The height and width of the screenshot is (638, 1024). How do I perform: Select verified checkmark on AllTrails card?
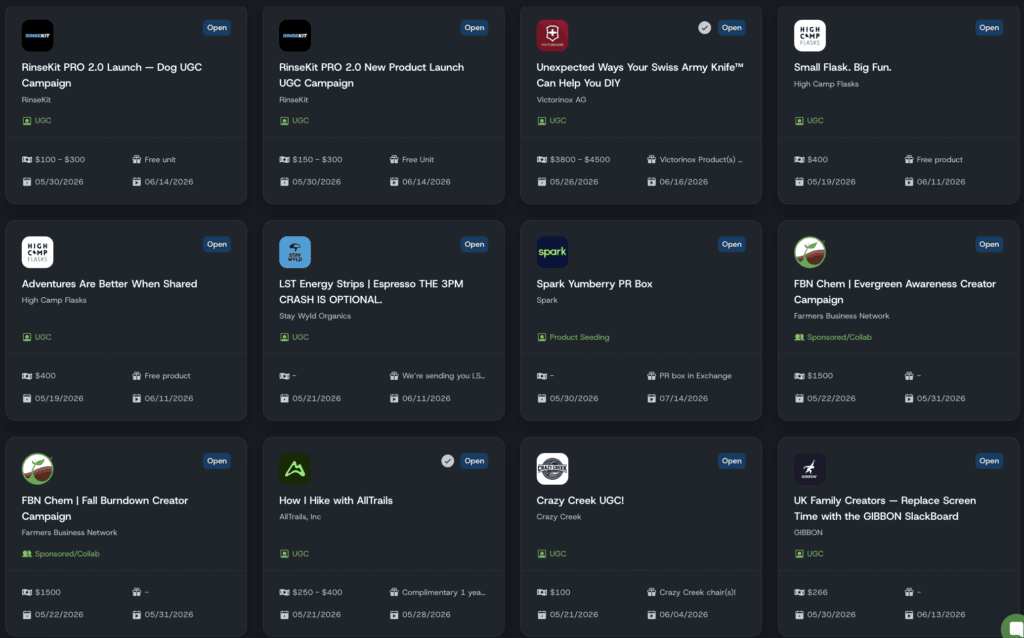coord(447,461)
